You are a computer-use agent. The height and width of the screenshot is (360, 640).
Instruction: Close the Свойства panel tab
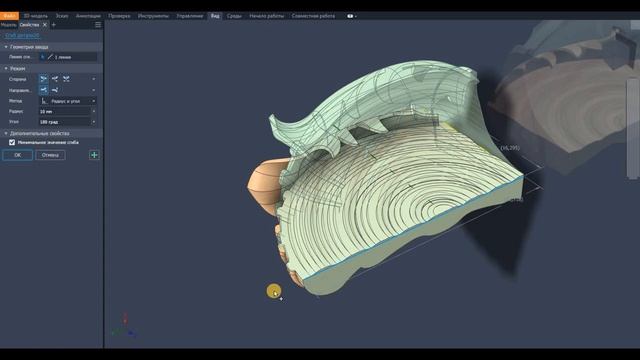coord(45,25)
